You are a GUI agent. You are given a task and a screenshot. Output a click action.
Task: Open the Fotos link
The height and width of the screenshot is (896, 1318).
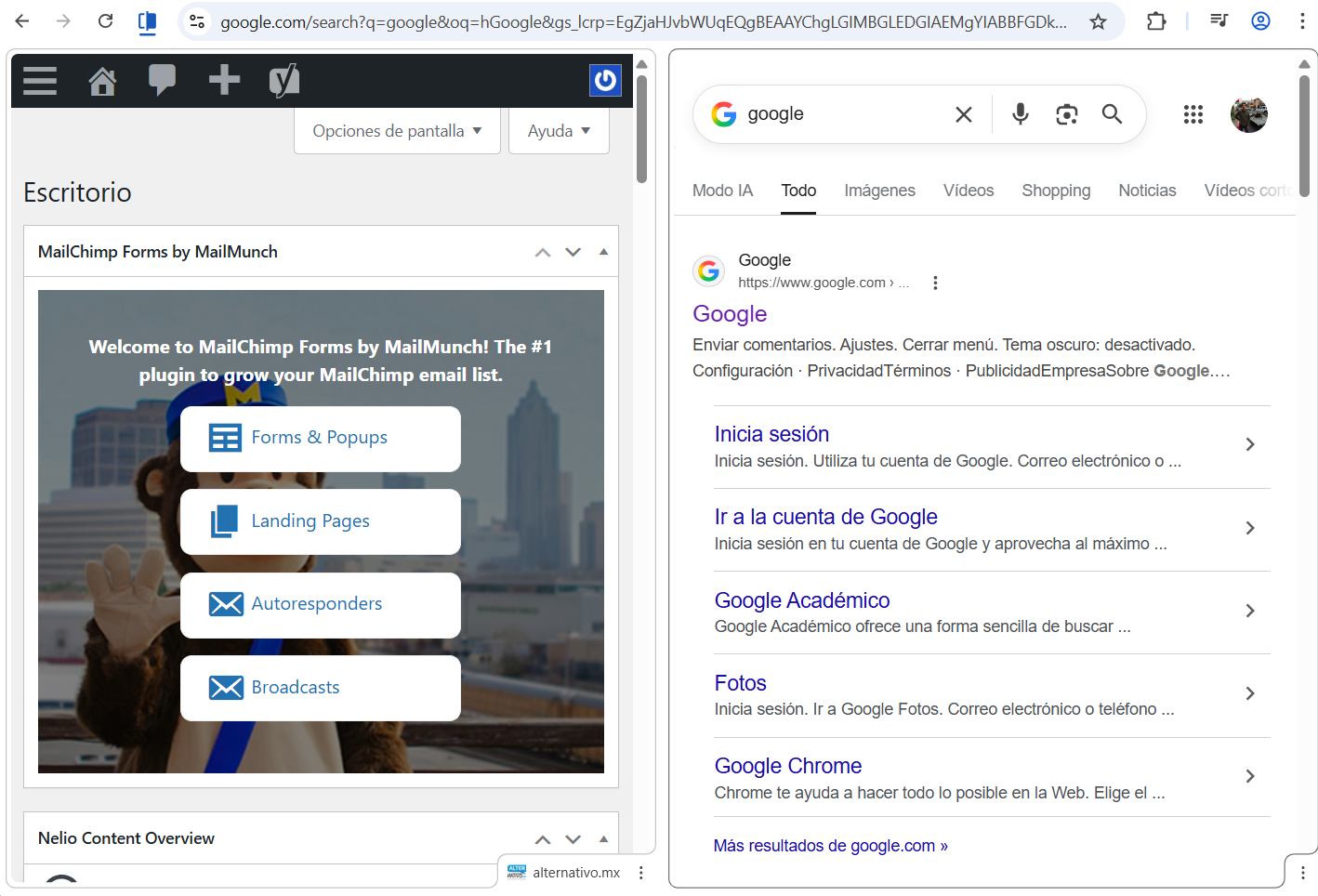point(740,683)
